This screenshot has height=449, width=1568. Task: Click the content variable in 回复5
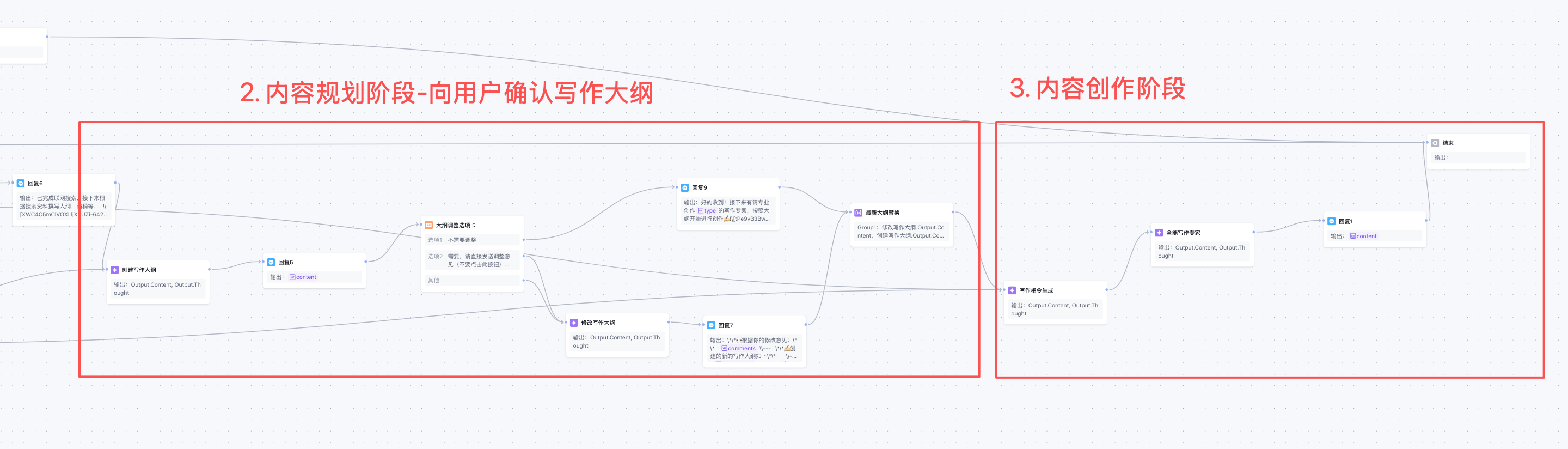pos(303,277)
